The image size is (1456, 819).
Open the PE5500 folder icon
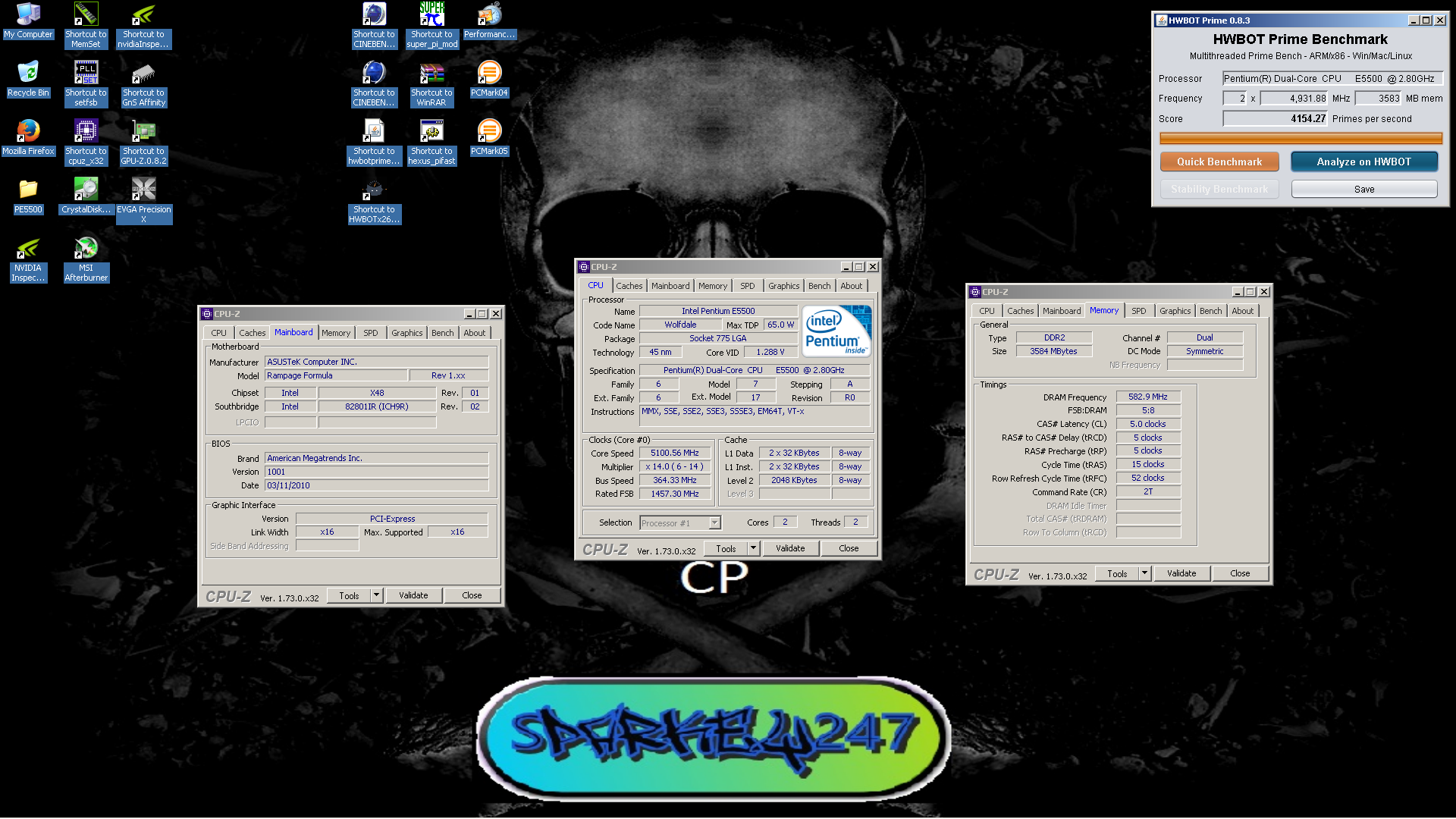click(x=28, y=196)
